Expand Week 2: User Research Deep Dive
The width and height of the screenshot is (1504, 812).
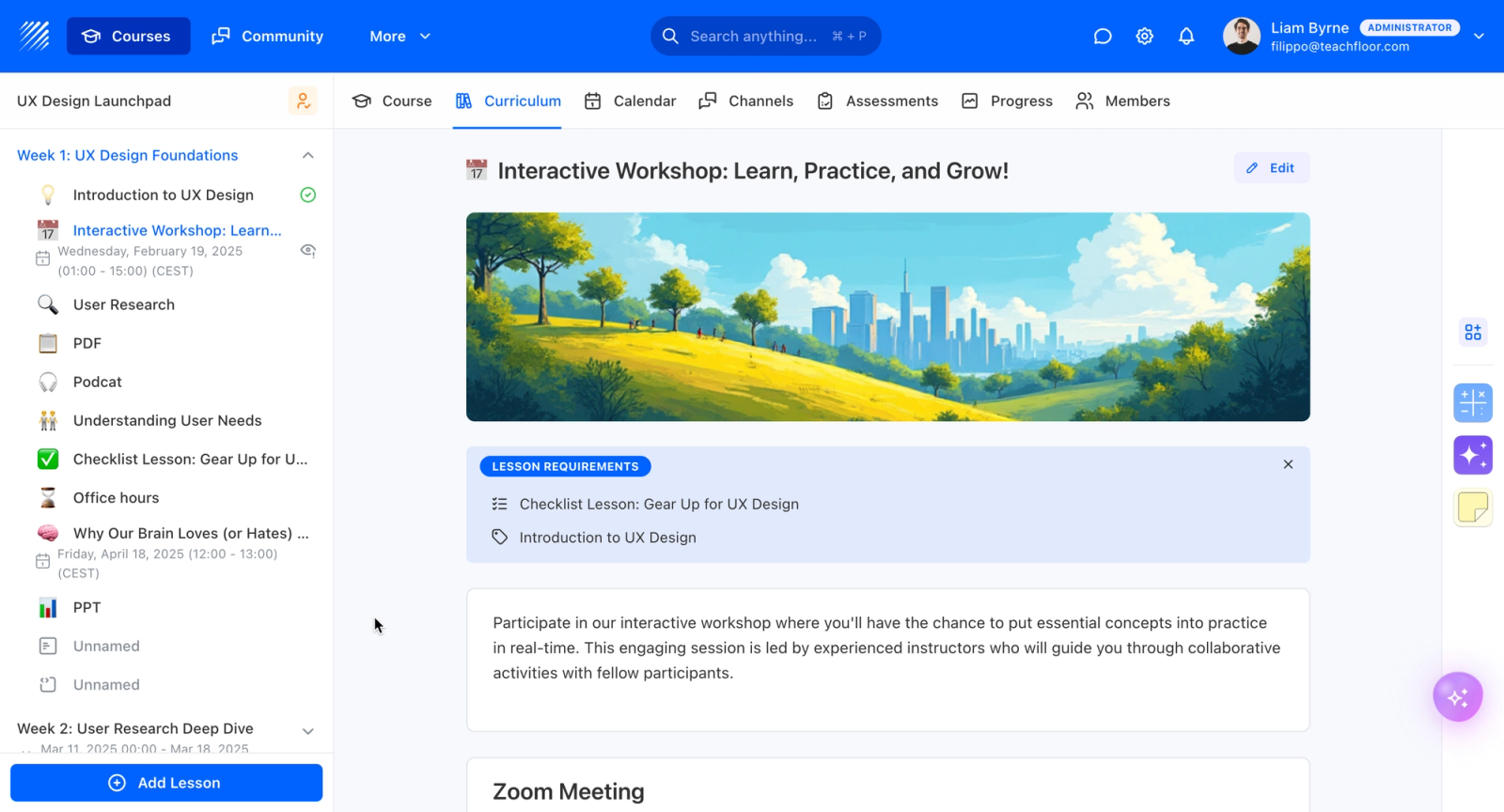307,730
